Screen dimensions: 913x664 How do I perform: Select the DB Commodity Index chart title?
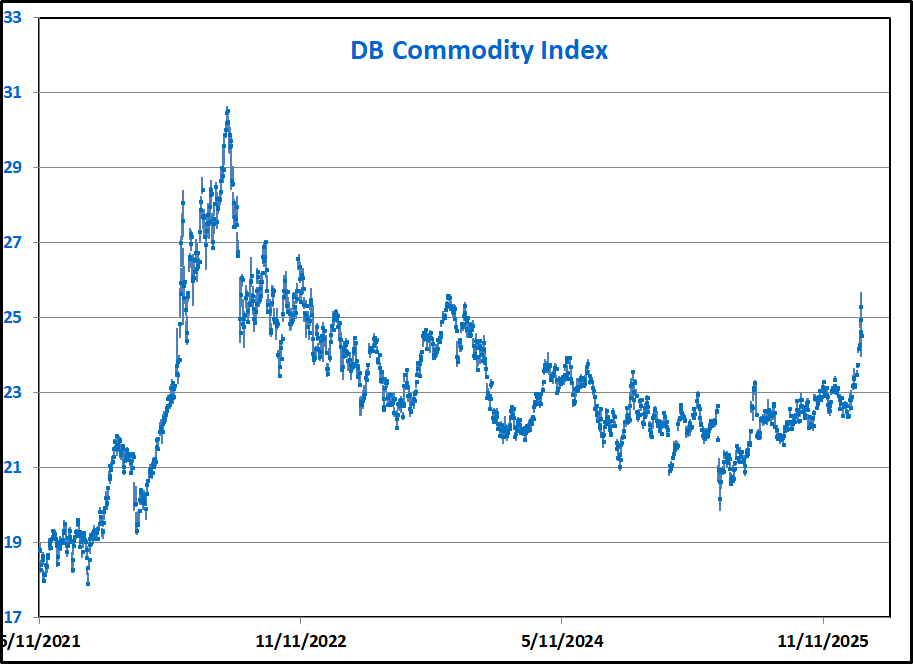click(479, 50)
